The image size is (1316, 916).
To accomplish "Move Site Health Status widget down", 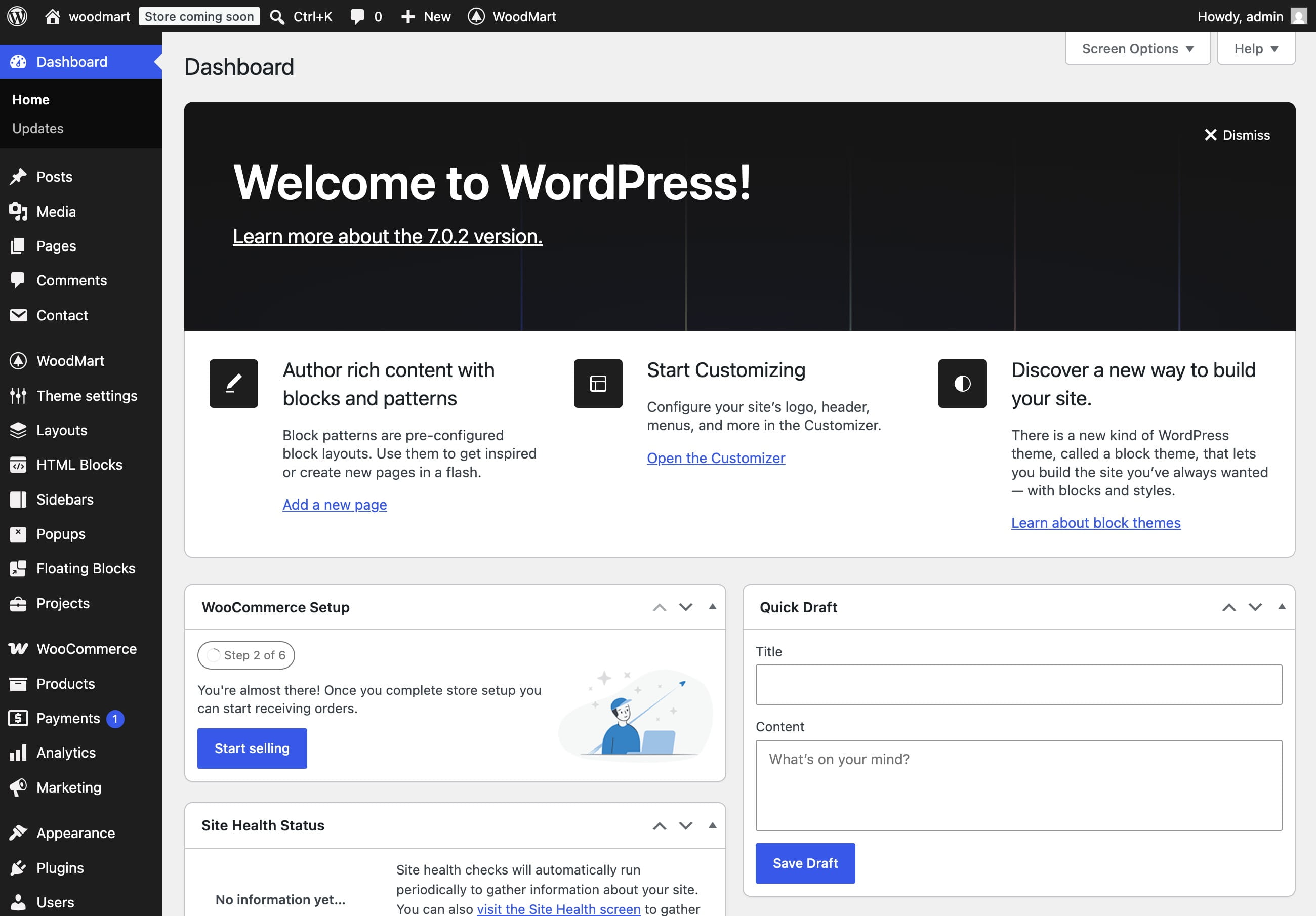I will click(685, 826).
